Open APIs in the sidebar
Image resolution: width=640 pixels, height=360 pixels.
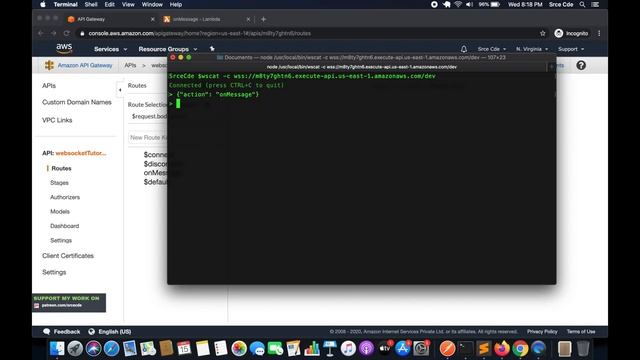(49, 86)
